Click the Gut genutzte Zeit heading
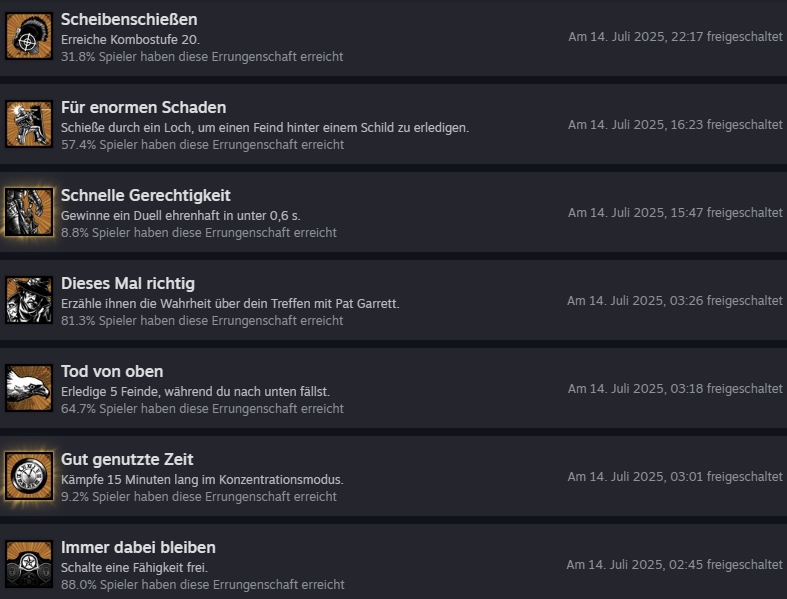This screenshot has height=599, width=787. coord(127,459)
